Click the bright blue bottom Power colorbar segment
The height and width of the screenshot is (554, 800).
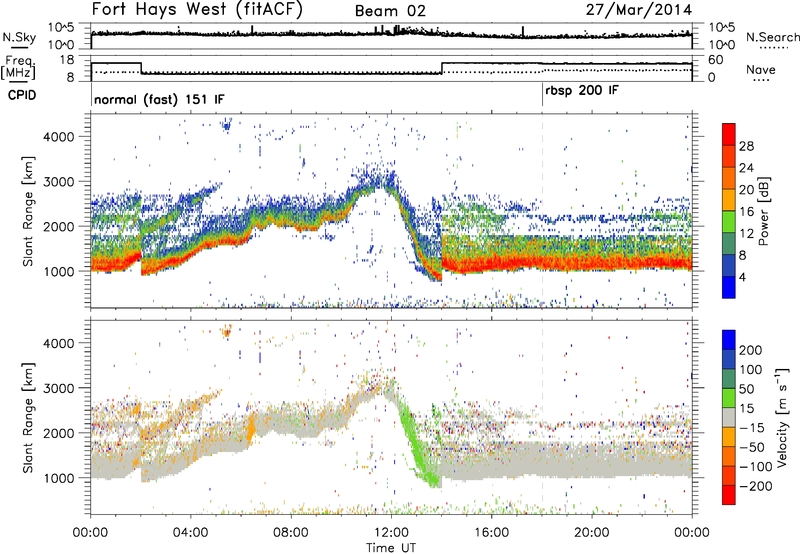coord(729,287)
